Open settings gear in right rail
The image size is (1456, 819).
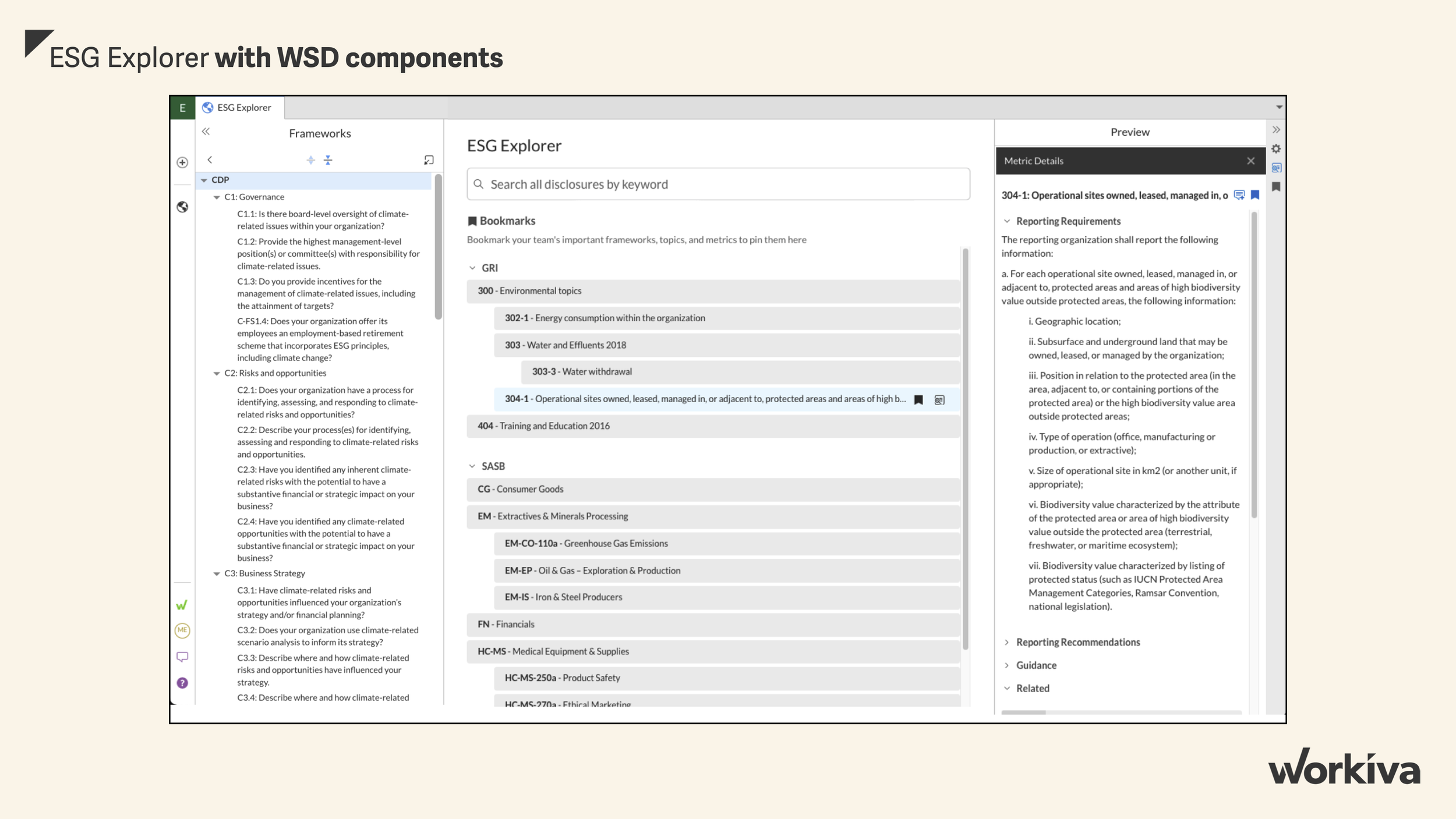click(x=1276, y=149)
